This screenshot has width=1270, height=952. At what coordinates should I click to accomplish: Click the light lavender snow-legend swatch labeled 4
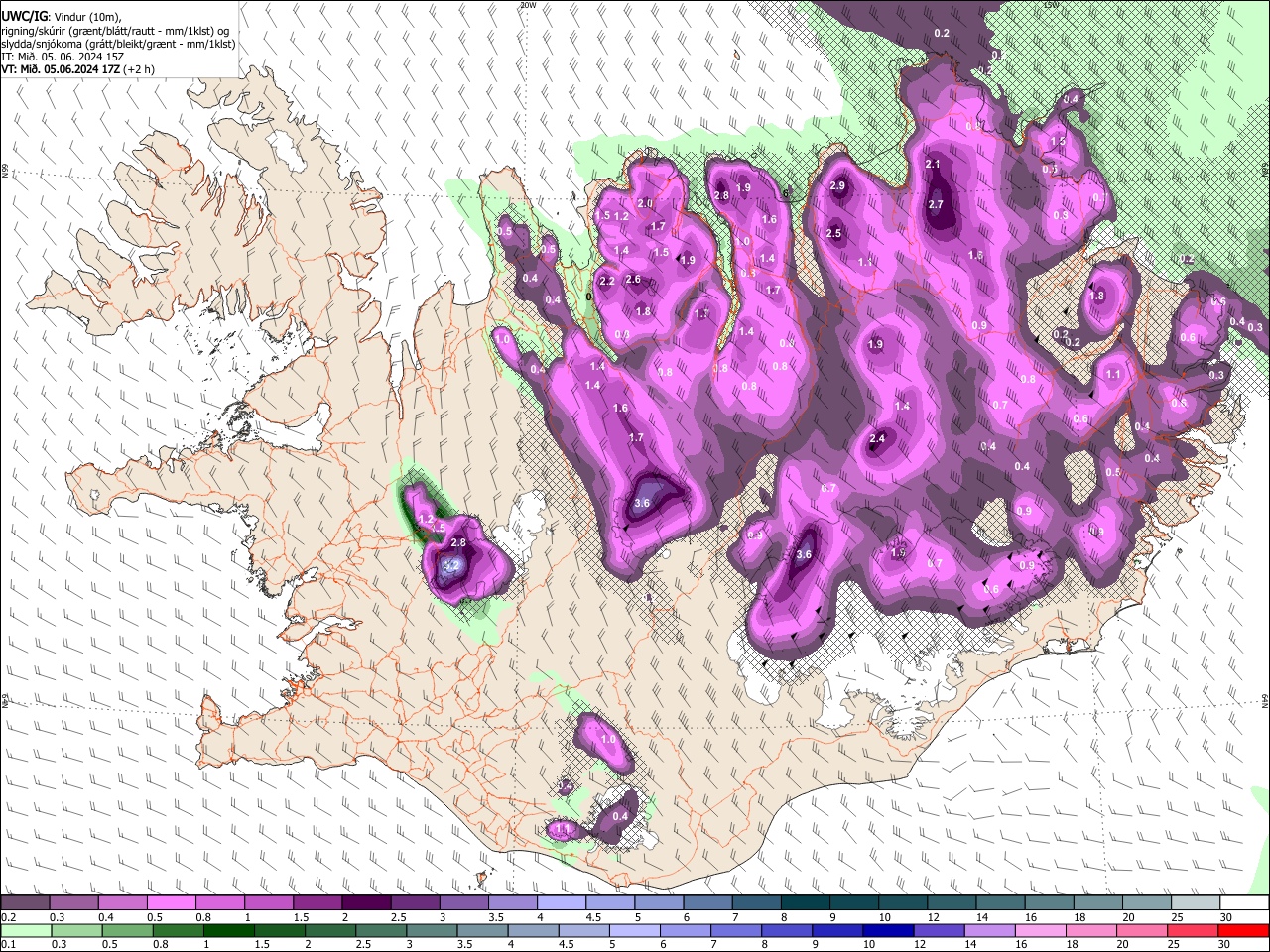[562, 903]
